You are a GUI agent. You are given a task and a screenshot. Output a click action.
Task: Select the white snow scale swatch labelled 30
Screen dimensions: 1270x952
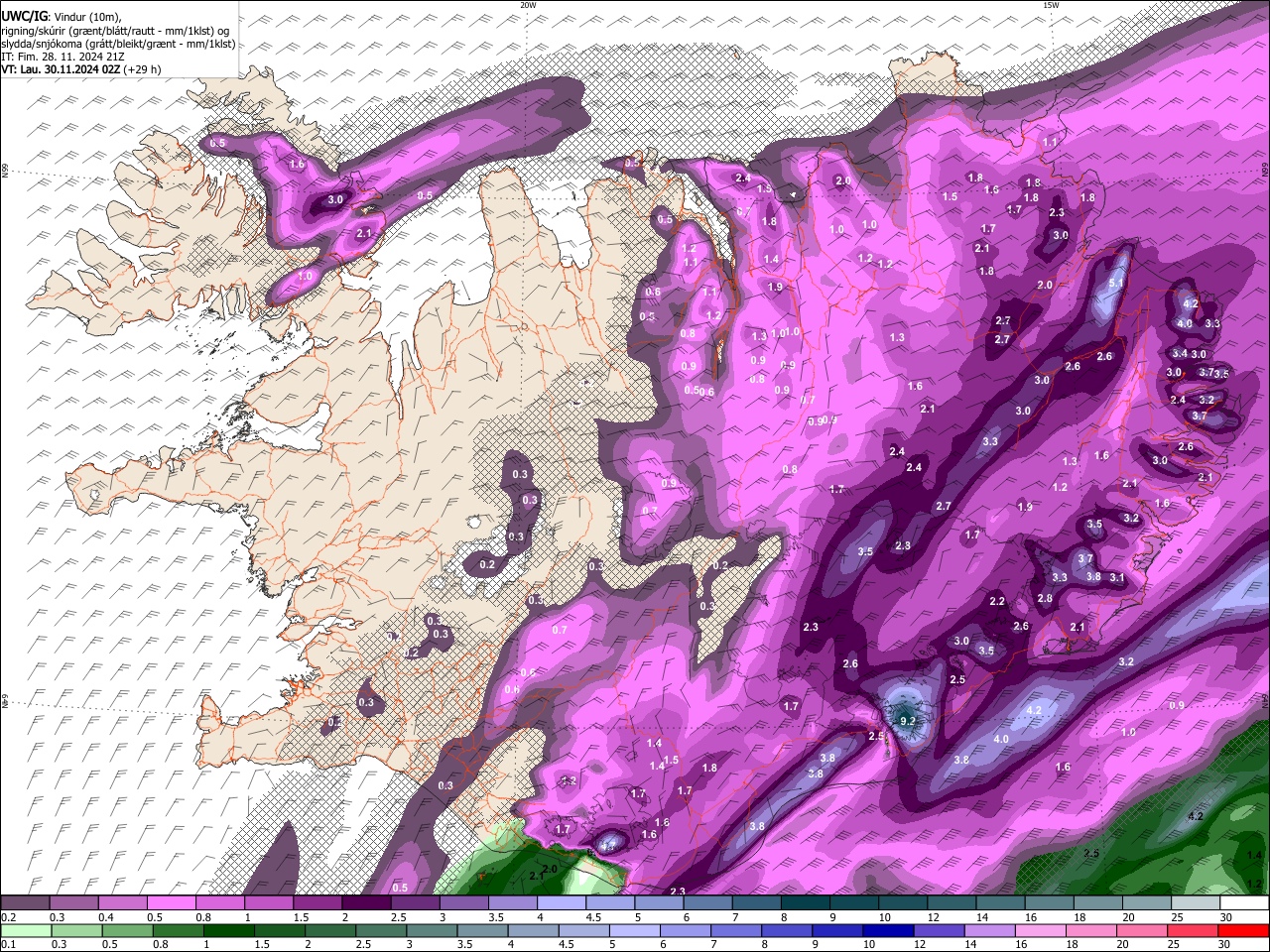pyautogui.click(x=1245, y=902)
